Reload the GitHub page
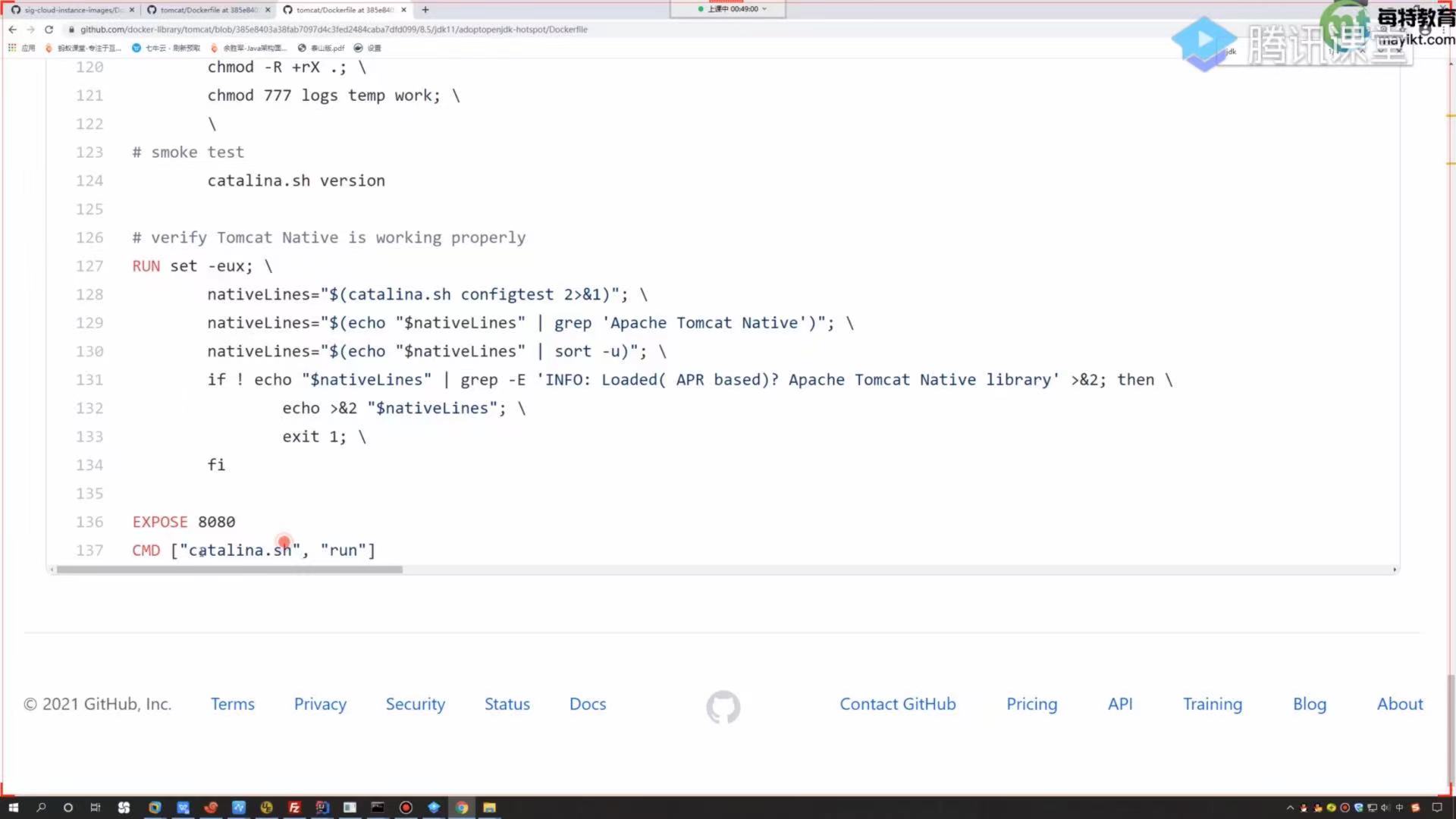This screenshot has height=819, width=1456. pyautogui.click(x=49, y=30)
